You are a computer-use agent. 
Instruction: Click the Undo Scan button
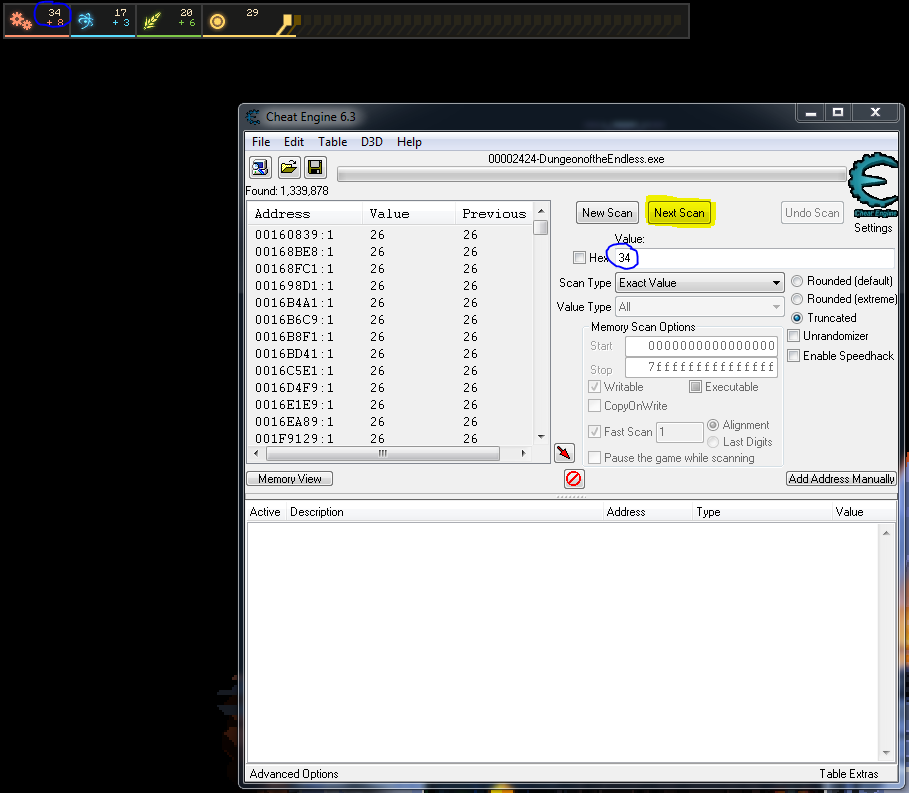pos(812,213)
